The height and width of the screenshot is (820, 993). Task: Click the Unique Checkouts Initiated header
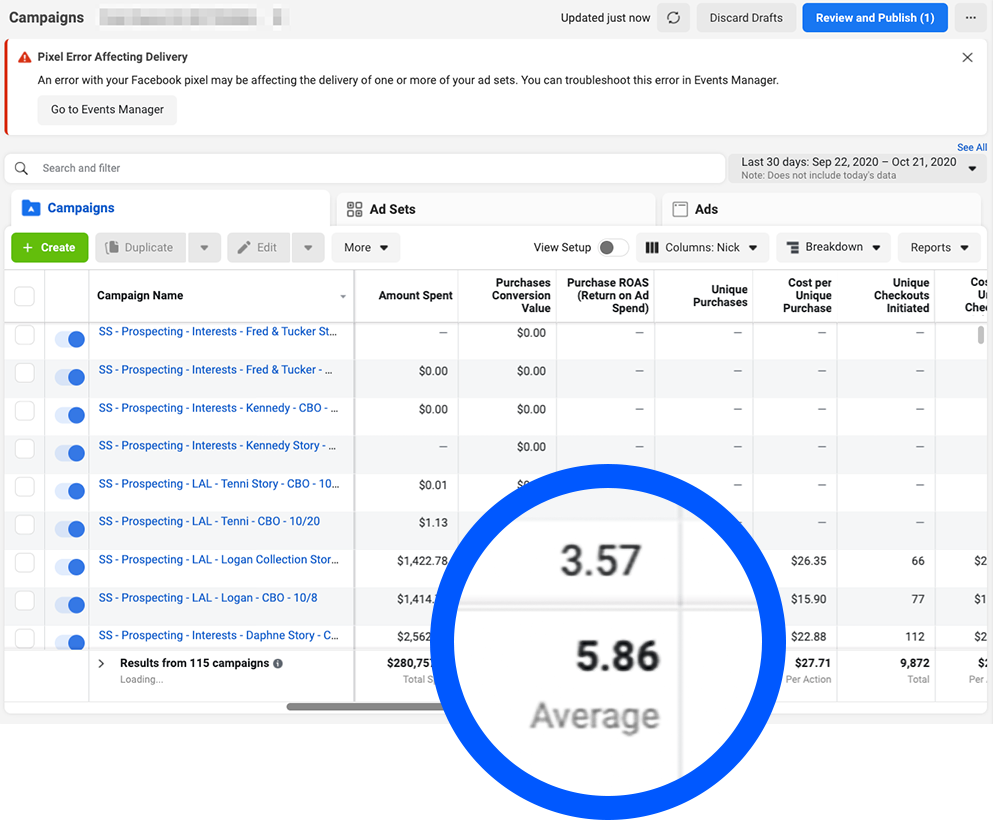[x=901, y=296]
